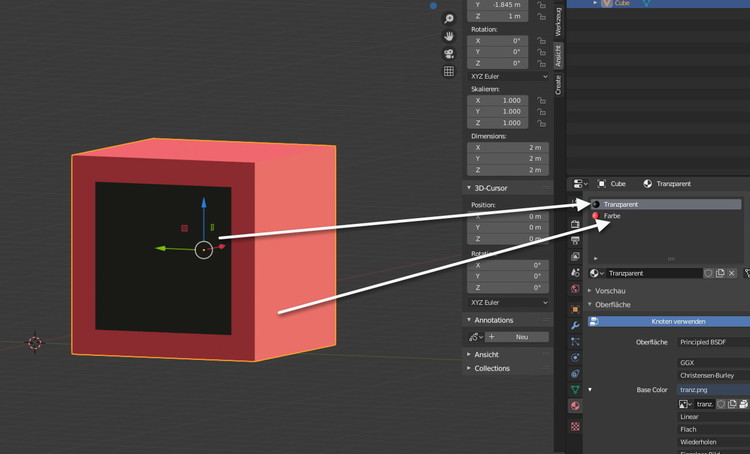Click the viewport zoom magnifier icon

pos(449,19)
